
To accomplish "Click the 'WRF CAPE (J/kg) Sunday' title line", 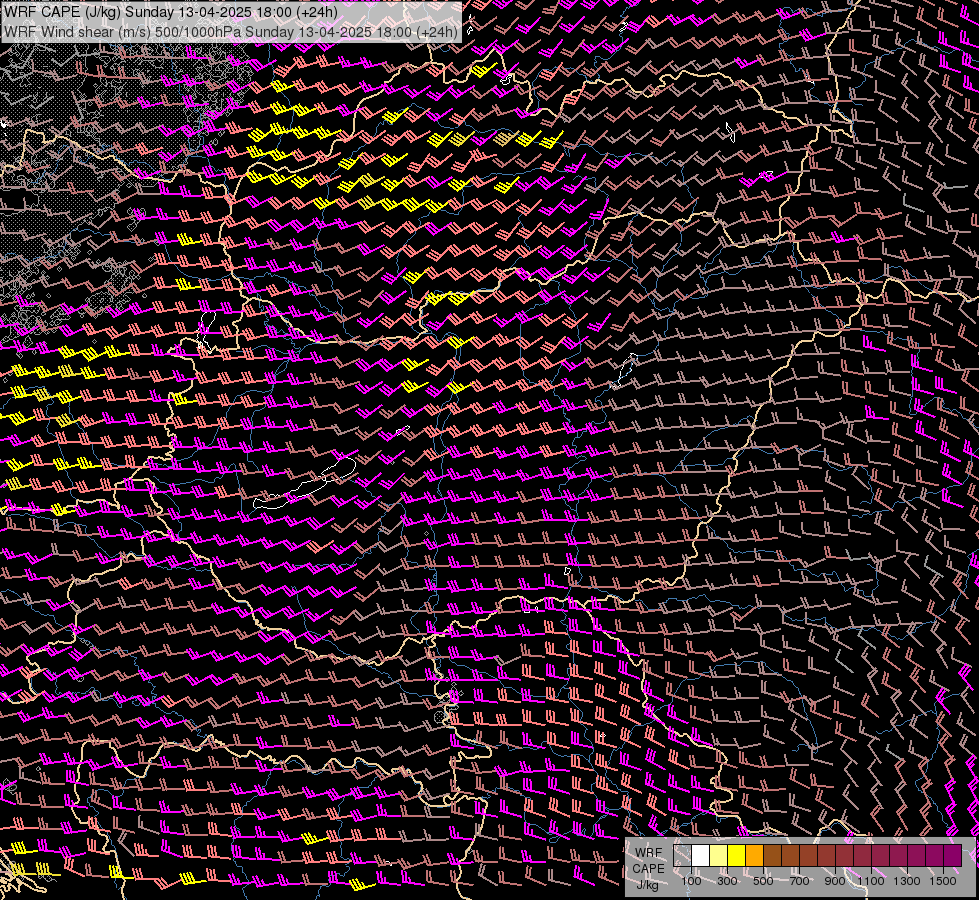I will click(x=170, y=12).
